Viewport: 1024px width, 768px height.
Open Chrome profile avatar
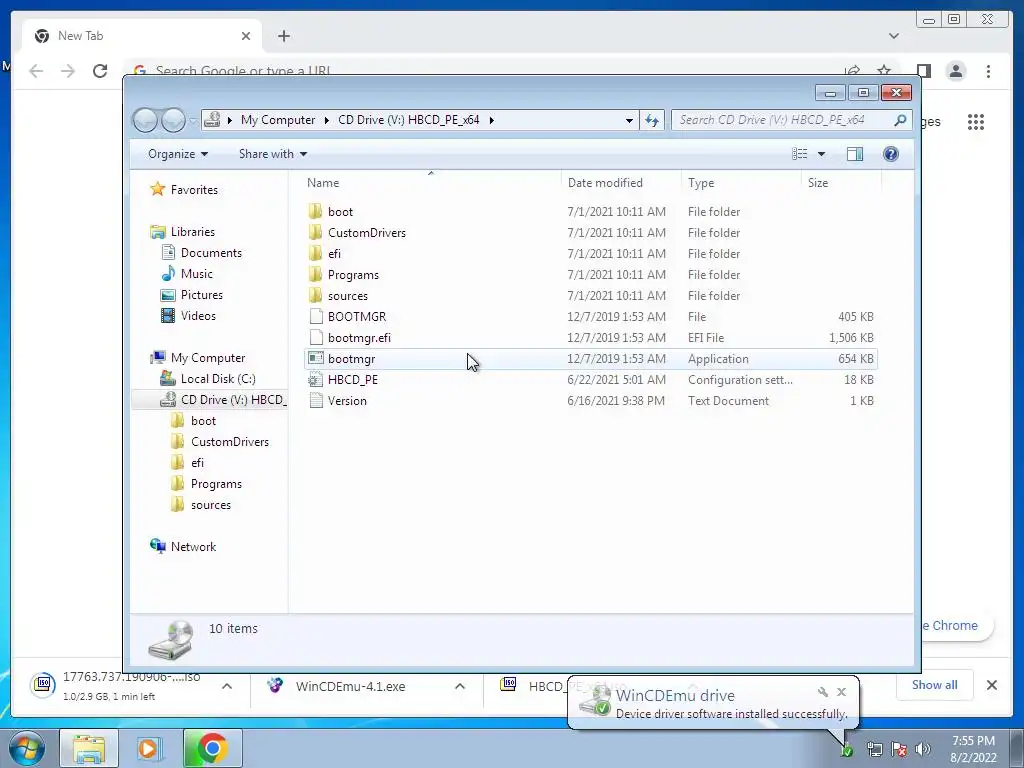[955, 71]
